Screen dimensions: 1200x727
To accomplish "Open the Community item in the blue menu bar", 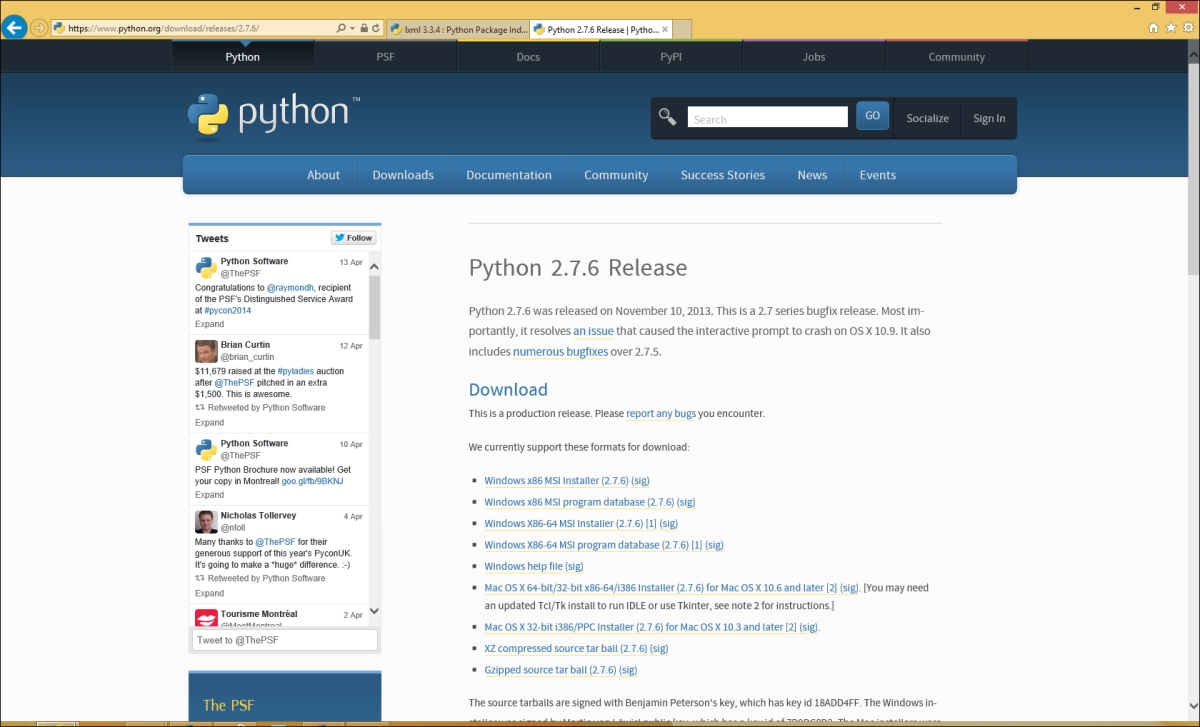I will [616, 175].
